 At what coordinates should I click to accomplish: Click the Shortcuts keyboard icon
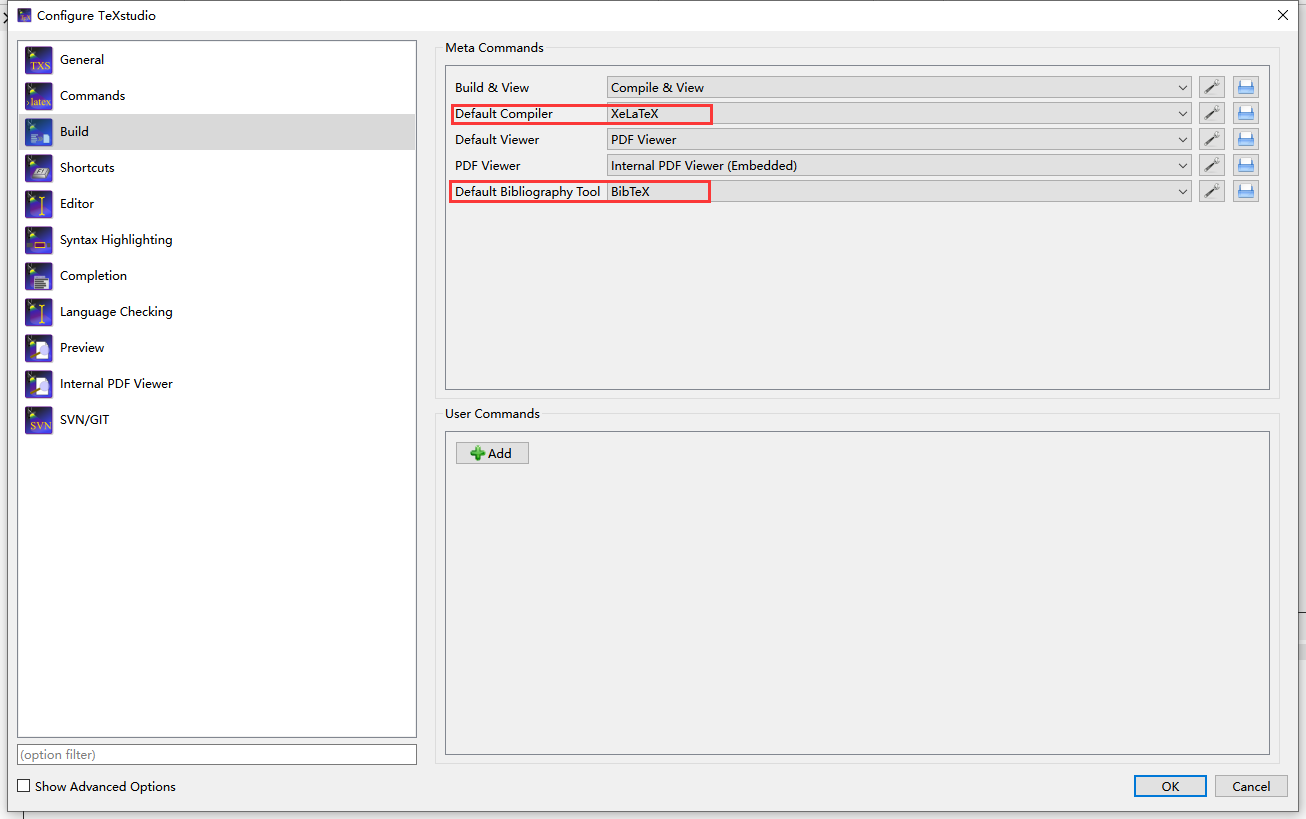tap(39, 168)
